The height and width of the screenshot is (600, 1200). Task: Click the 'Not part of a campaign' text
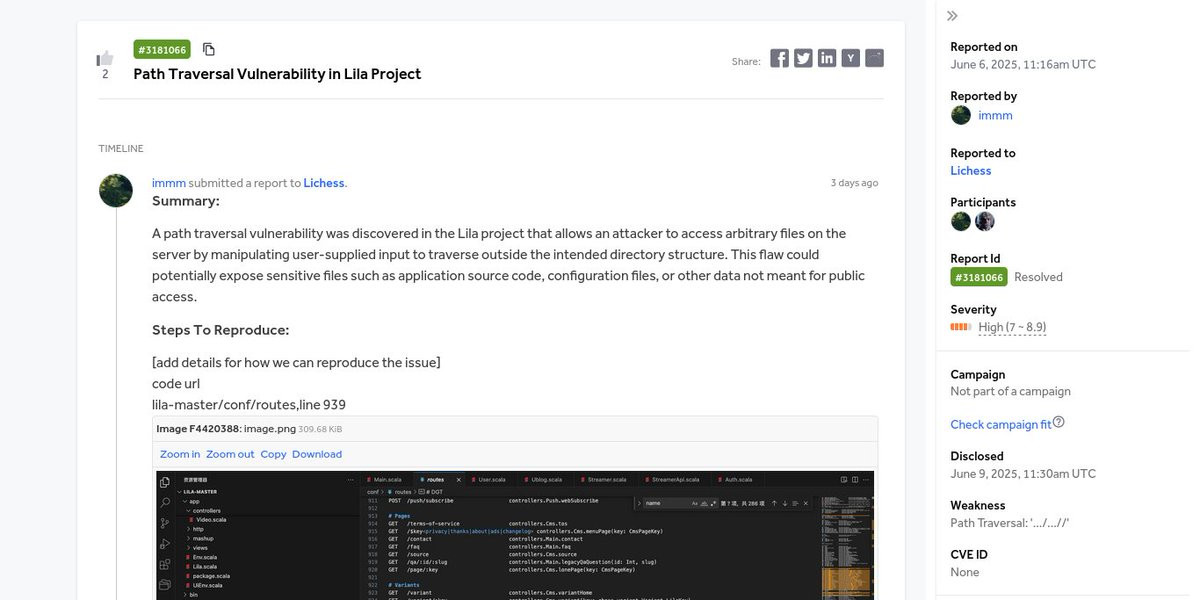(x=1010, y=392)
